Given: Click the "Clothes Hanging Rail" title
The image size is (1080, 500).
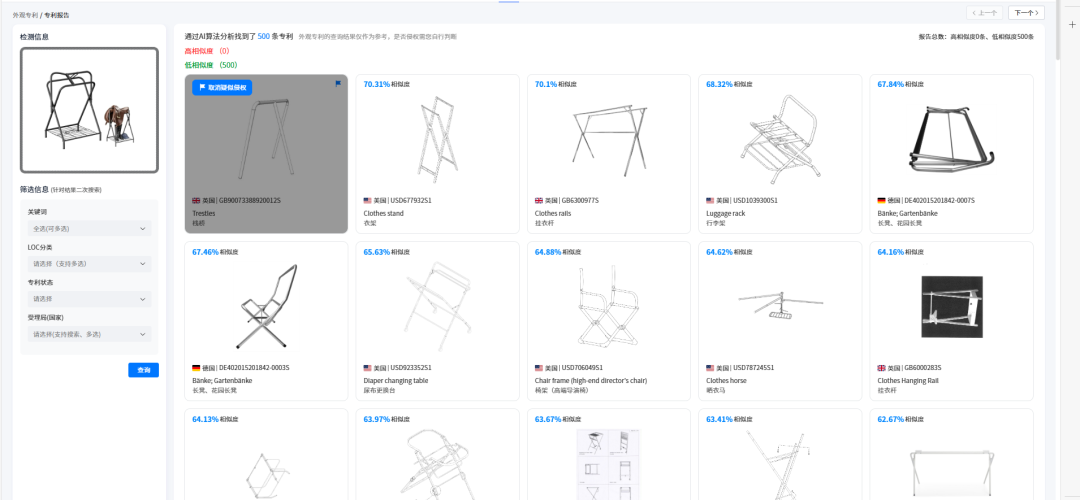Looking at the screenshot, I should click(908, 381).
